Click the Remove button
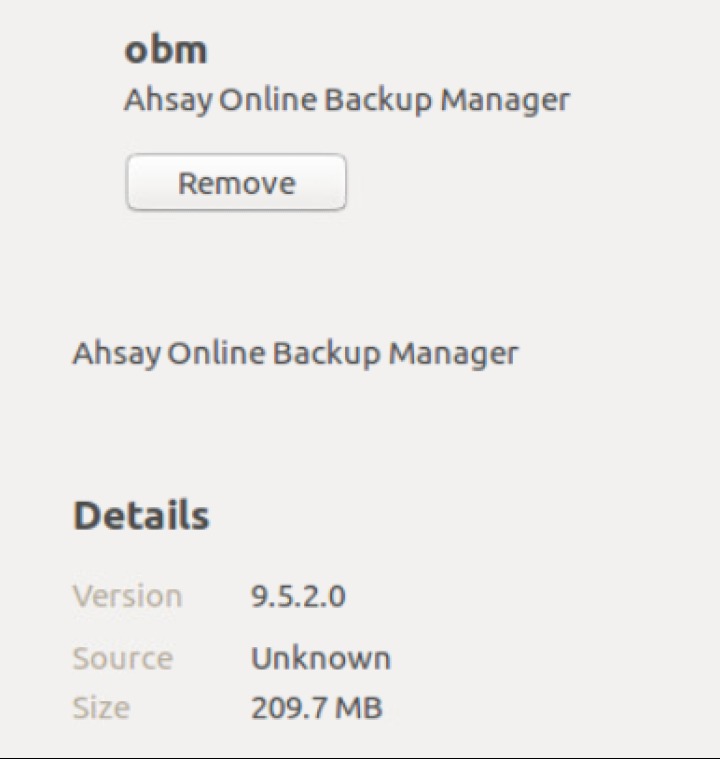 (x=236, y=183)
